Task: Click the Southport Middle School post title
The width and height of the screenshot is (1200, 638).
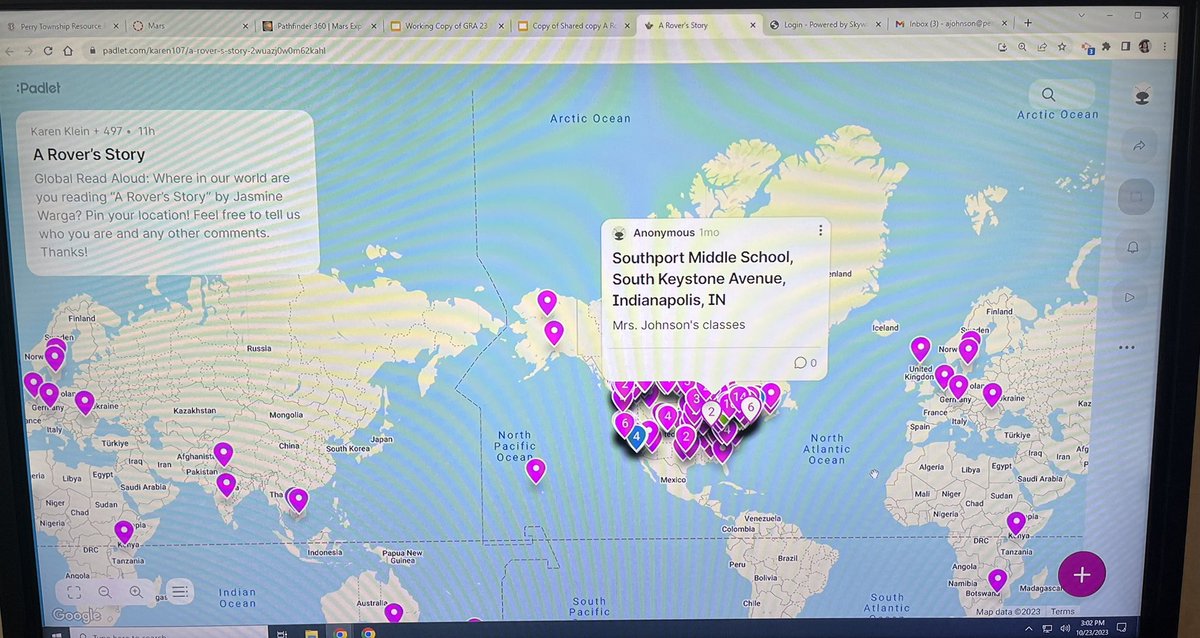Action: pyautogui.click(x=703, y=279)
